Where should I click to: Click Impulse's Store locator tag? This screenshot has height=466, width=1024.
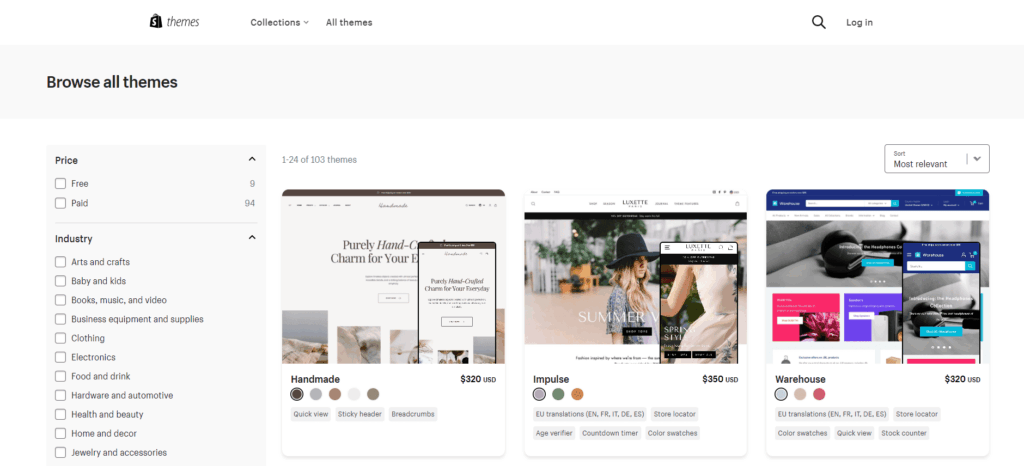(x=675, y=414)
